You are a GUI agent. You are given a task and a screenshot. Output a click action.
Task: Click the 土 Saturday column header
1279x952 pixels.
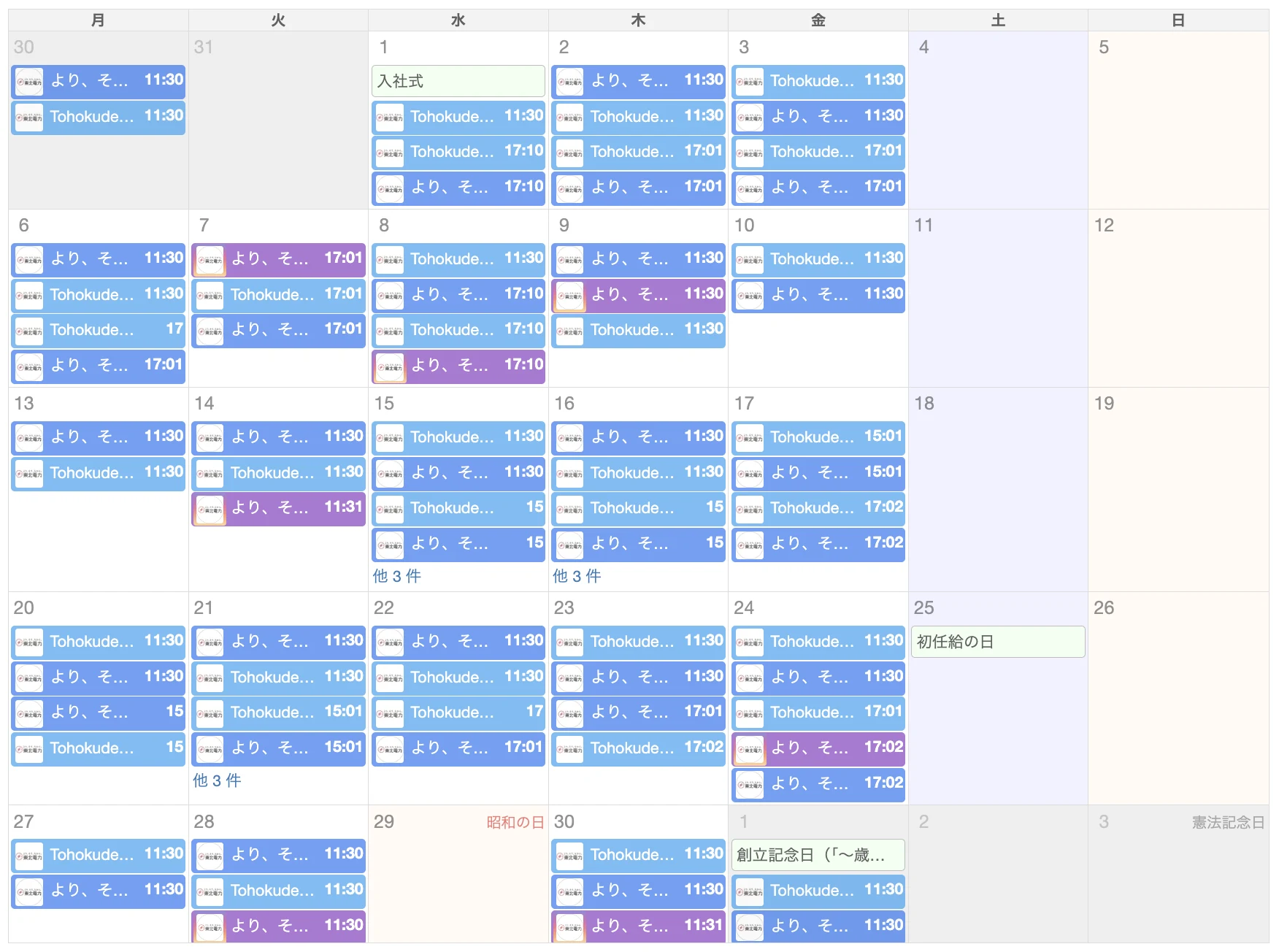coord(998,20)
